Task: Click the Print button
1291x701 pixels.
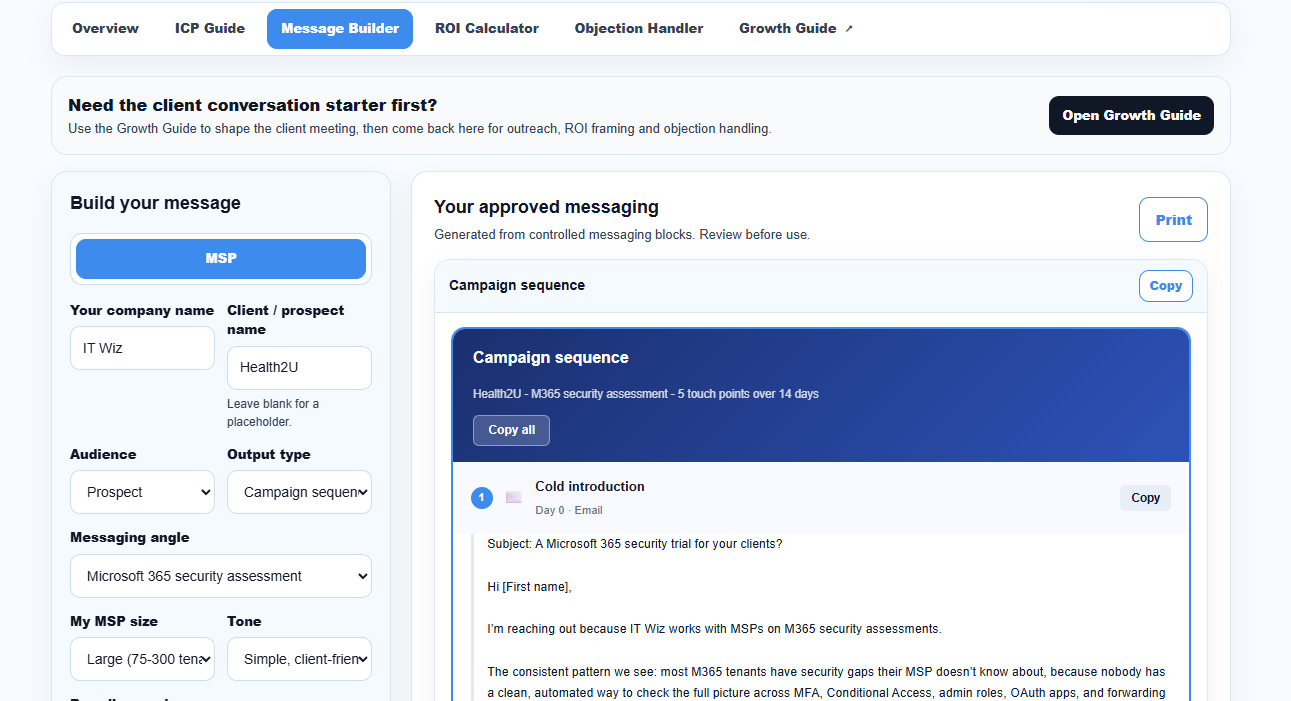Action: (1173, 220)
